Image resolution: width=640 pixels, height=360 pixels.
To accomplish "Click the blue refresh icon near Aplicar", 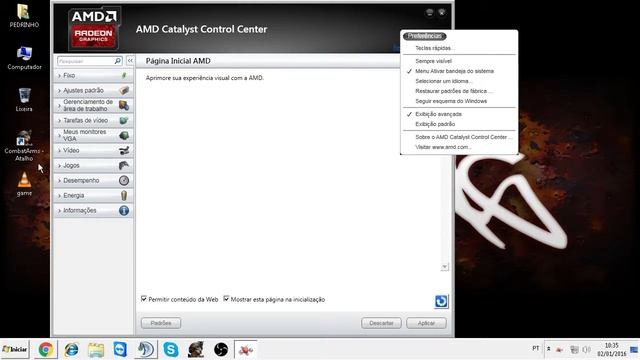I will tap(441, 301).
